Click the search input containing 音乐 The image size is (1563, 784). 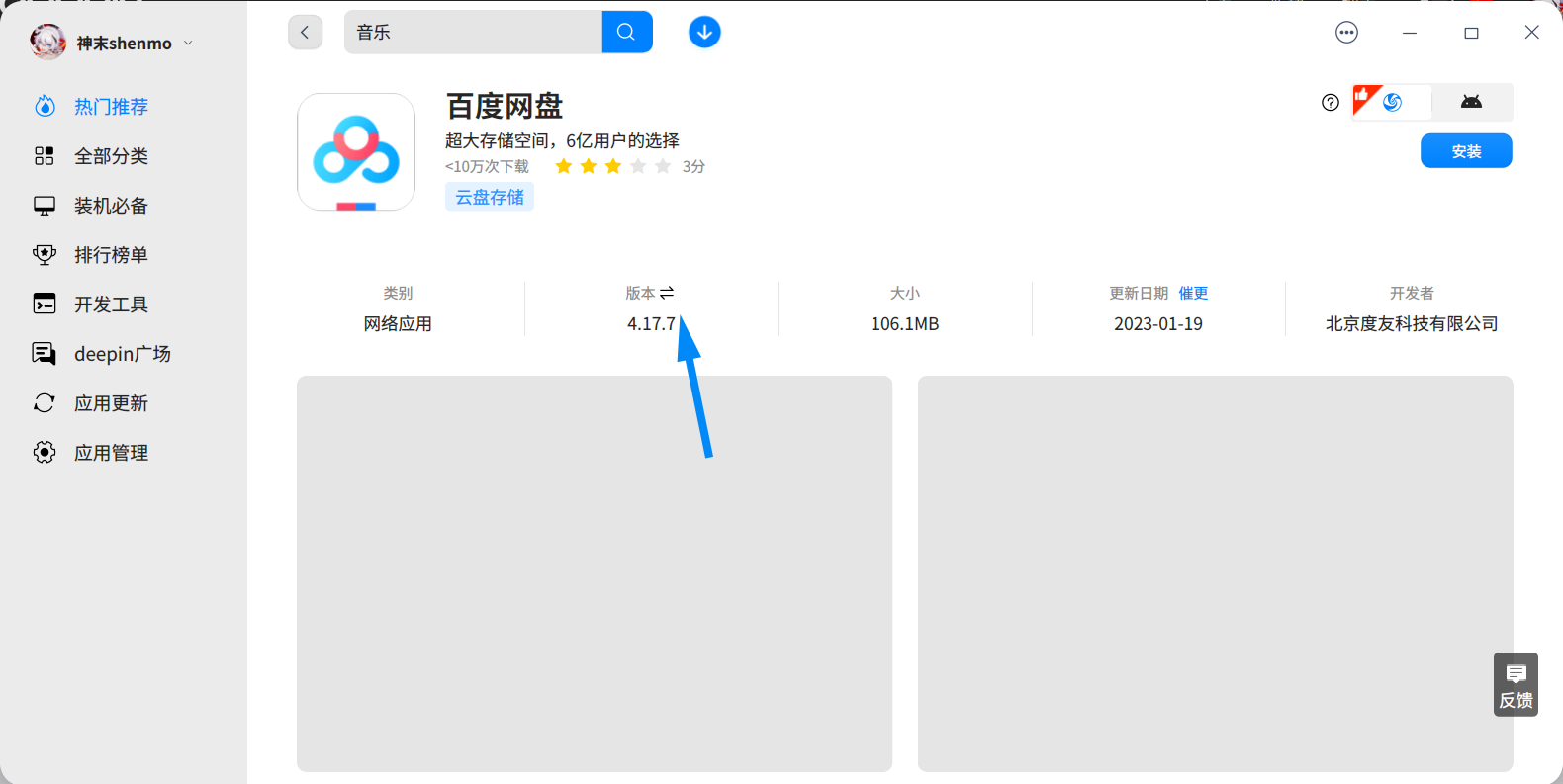(473, 33)
